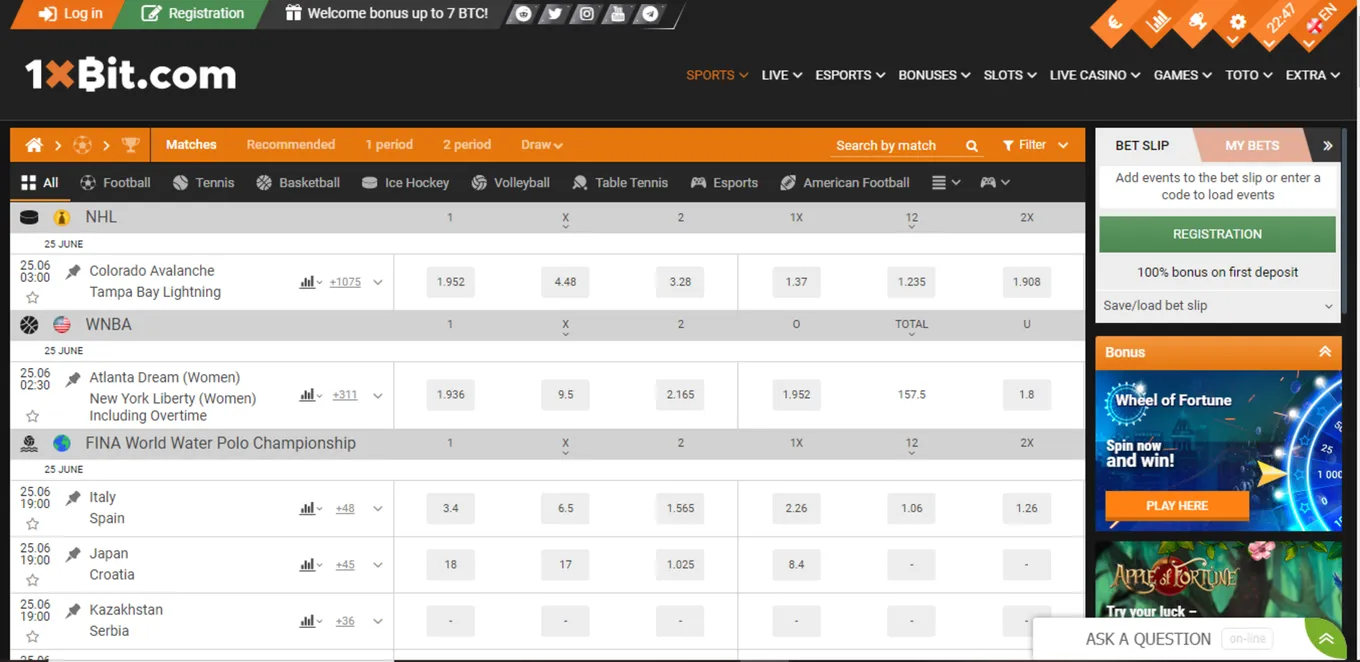
Task: Open the Telegram social link icon
Action: [650, 14]
